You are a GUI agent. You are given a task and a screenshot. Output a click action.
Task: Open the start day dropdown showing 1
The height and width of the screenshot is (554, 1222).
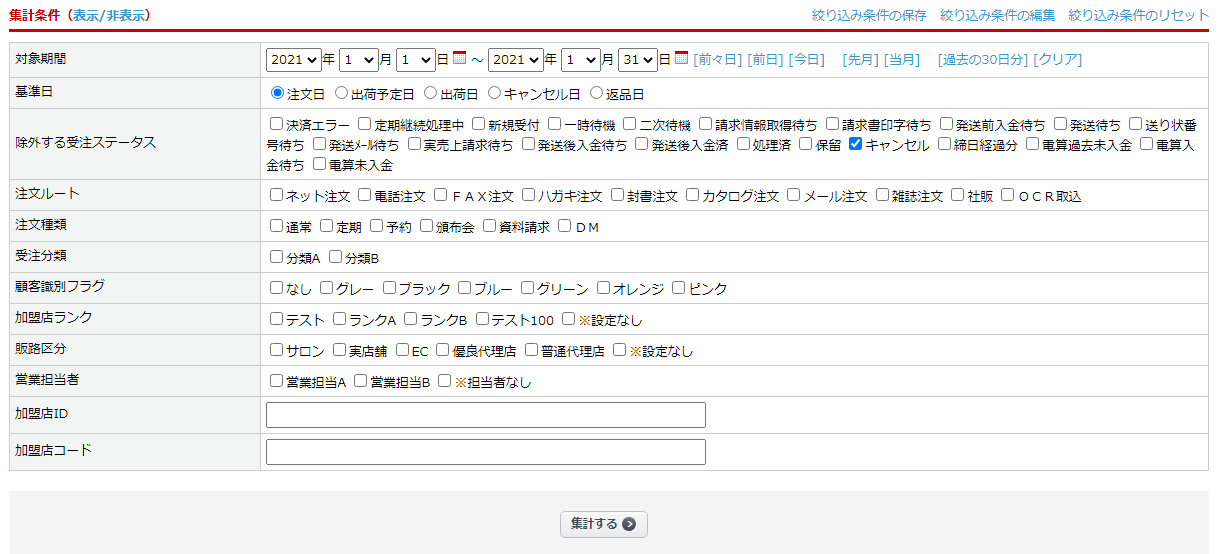tap(416, 60)
